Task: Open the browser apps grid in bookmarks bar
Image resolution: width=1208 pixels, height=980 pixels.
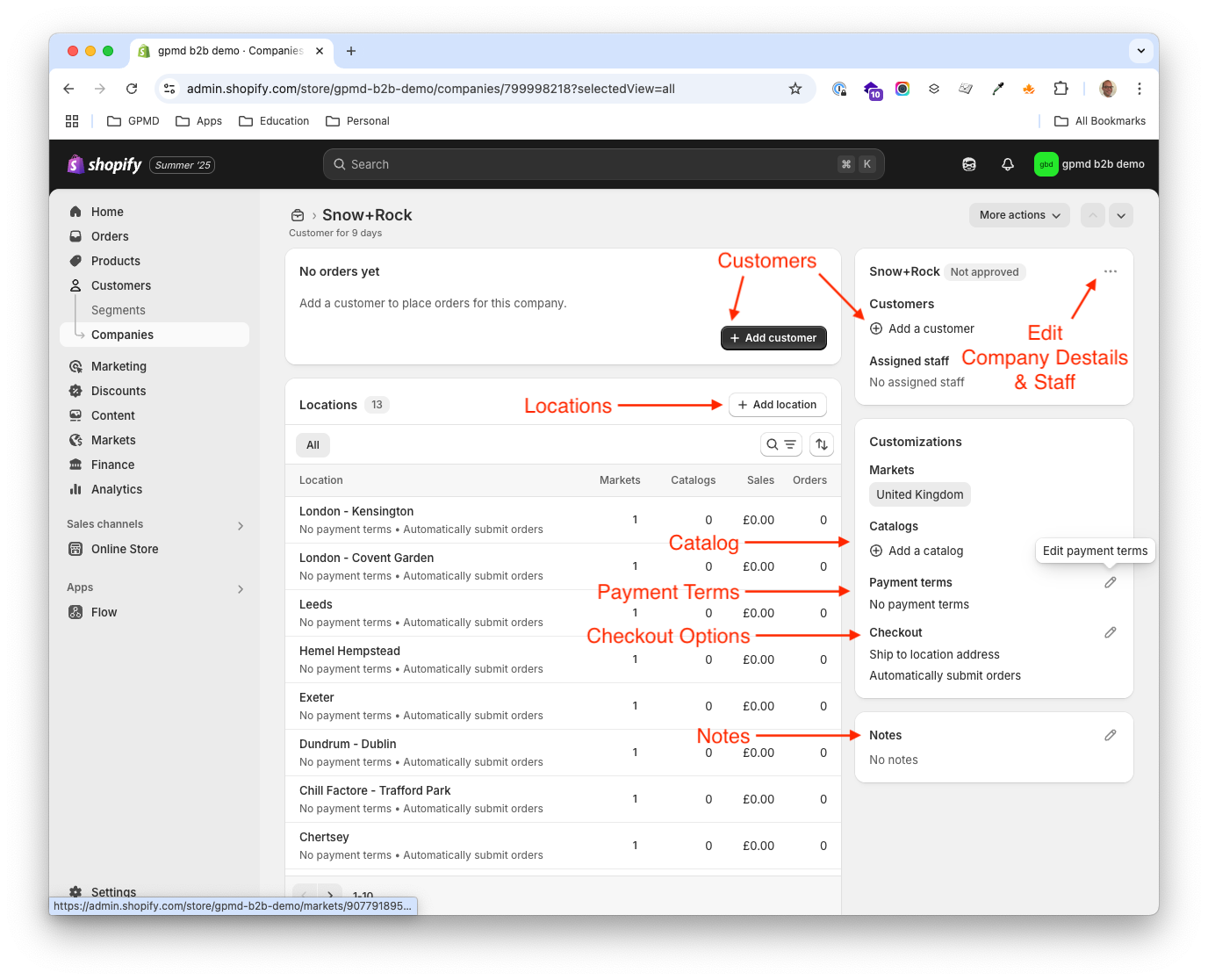Action: [72, 121]
